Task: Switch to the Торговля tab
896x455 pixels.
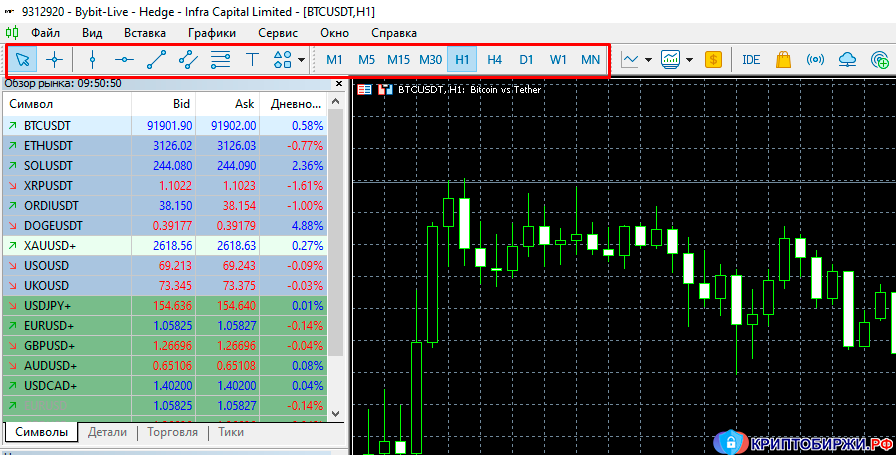Action: [172, 432]
